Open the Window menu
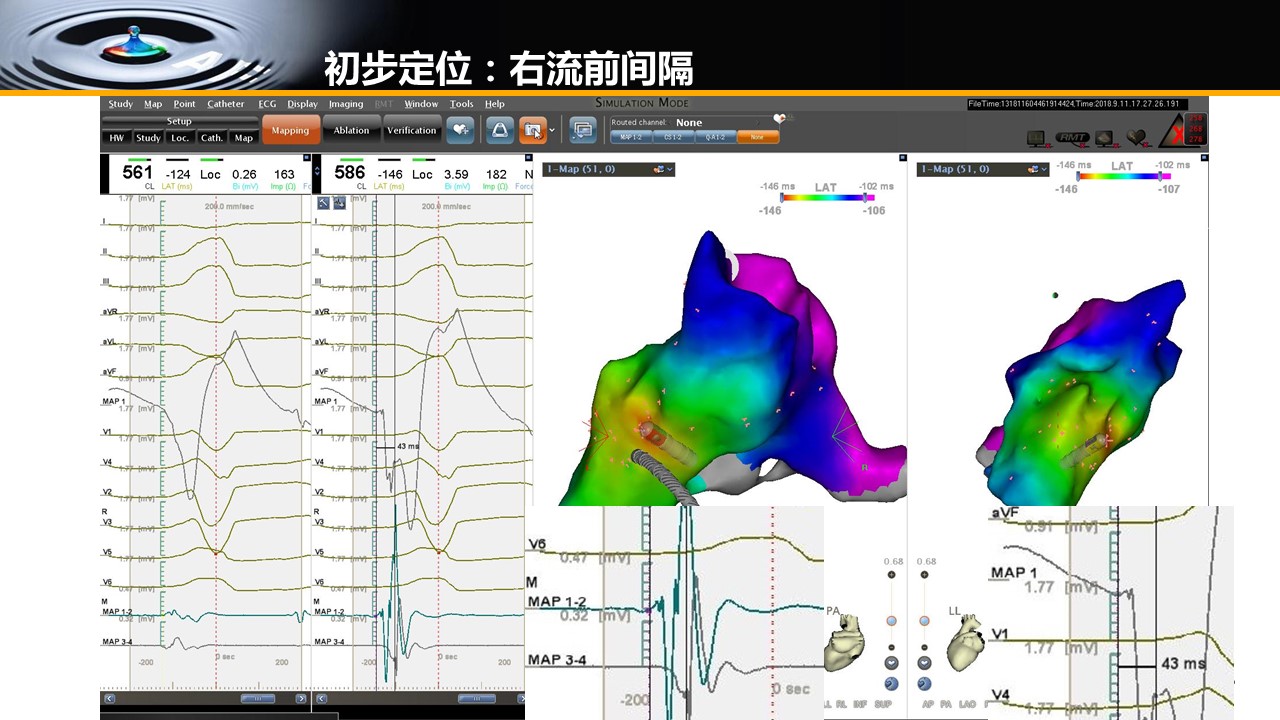This screenshot has width=1280, height=720. (421, 104)
